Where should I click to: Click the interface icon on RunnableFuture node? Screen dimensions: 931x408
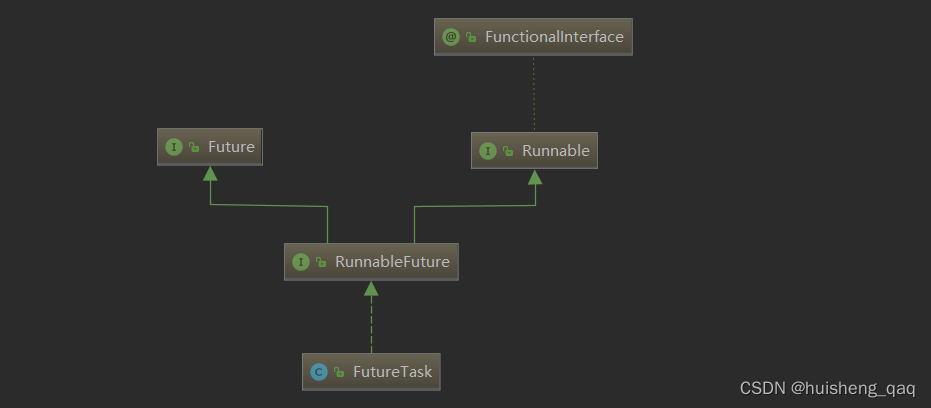point(300,262)
